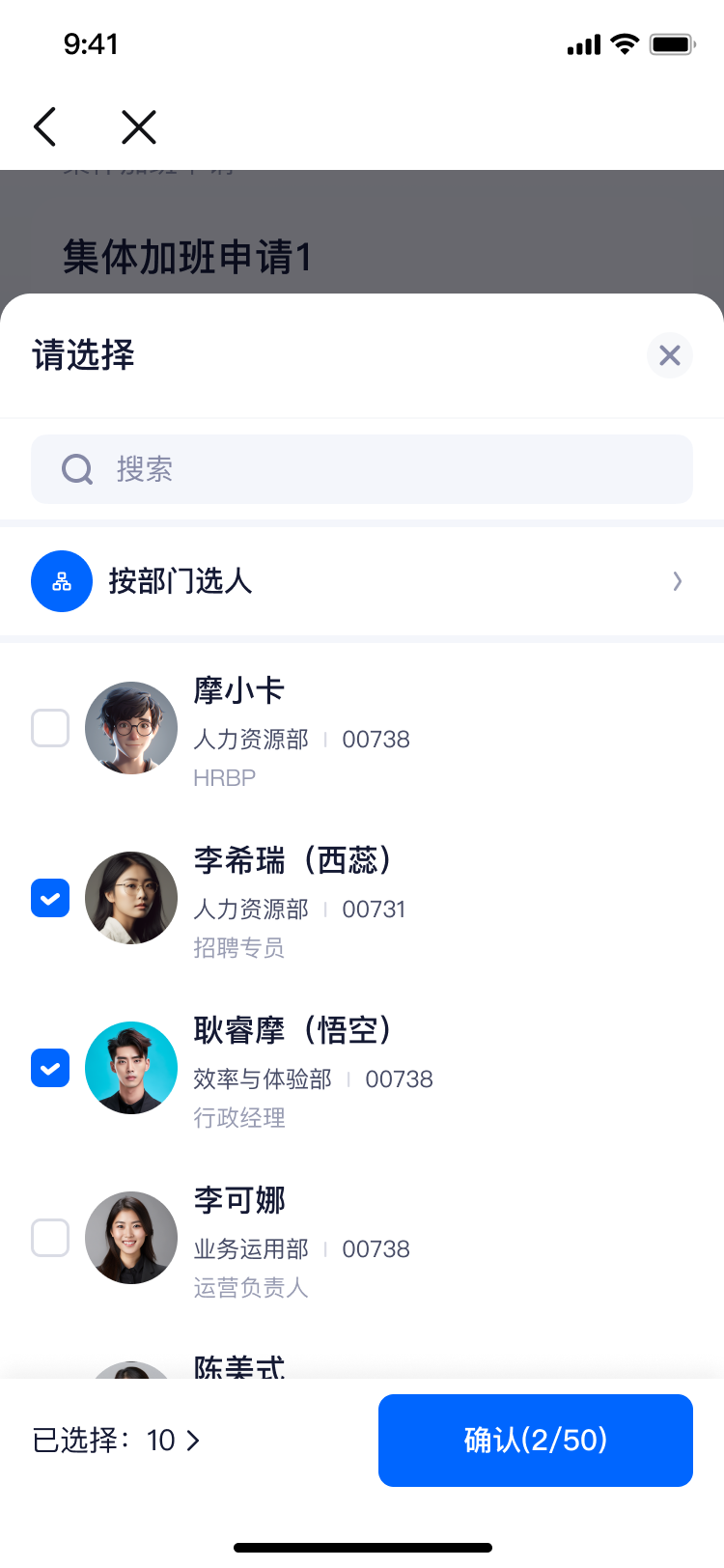Click the blue department organization icon
The image size is (724, 1568).
(62, 581)
